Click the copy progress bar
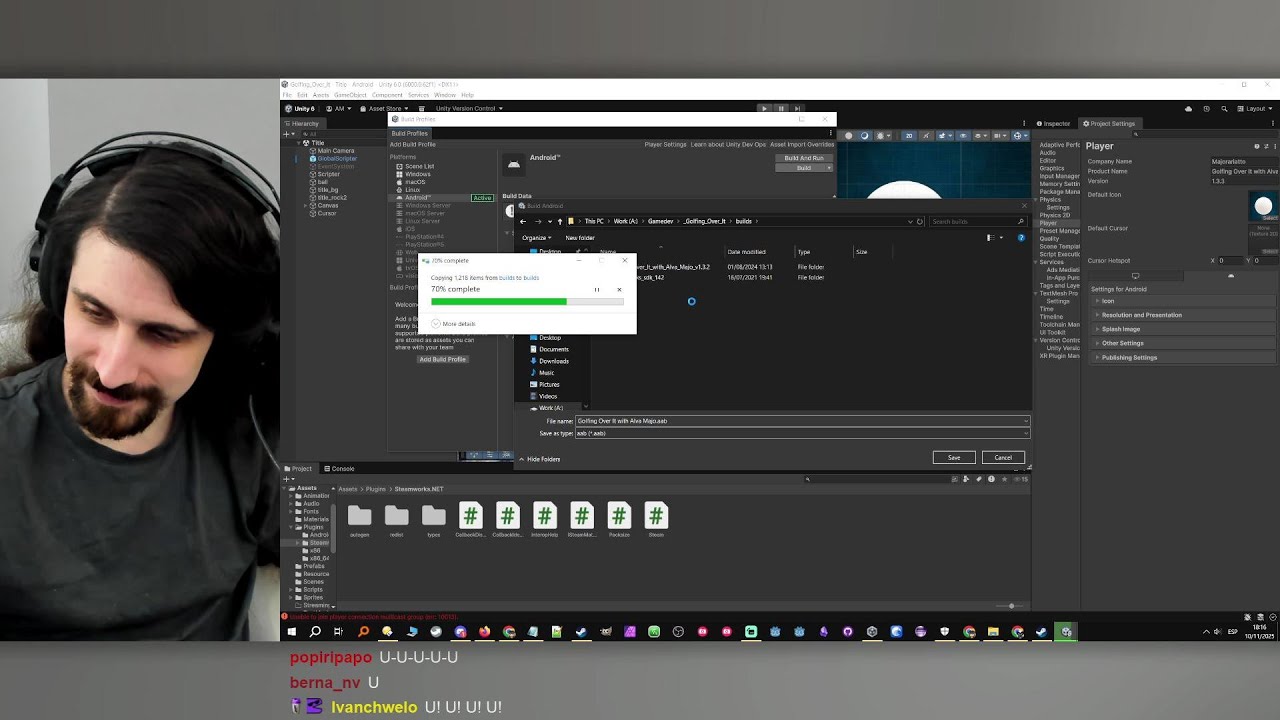This screenshot has width=1280, height=720. (527, 301)
